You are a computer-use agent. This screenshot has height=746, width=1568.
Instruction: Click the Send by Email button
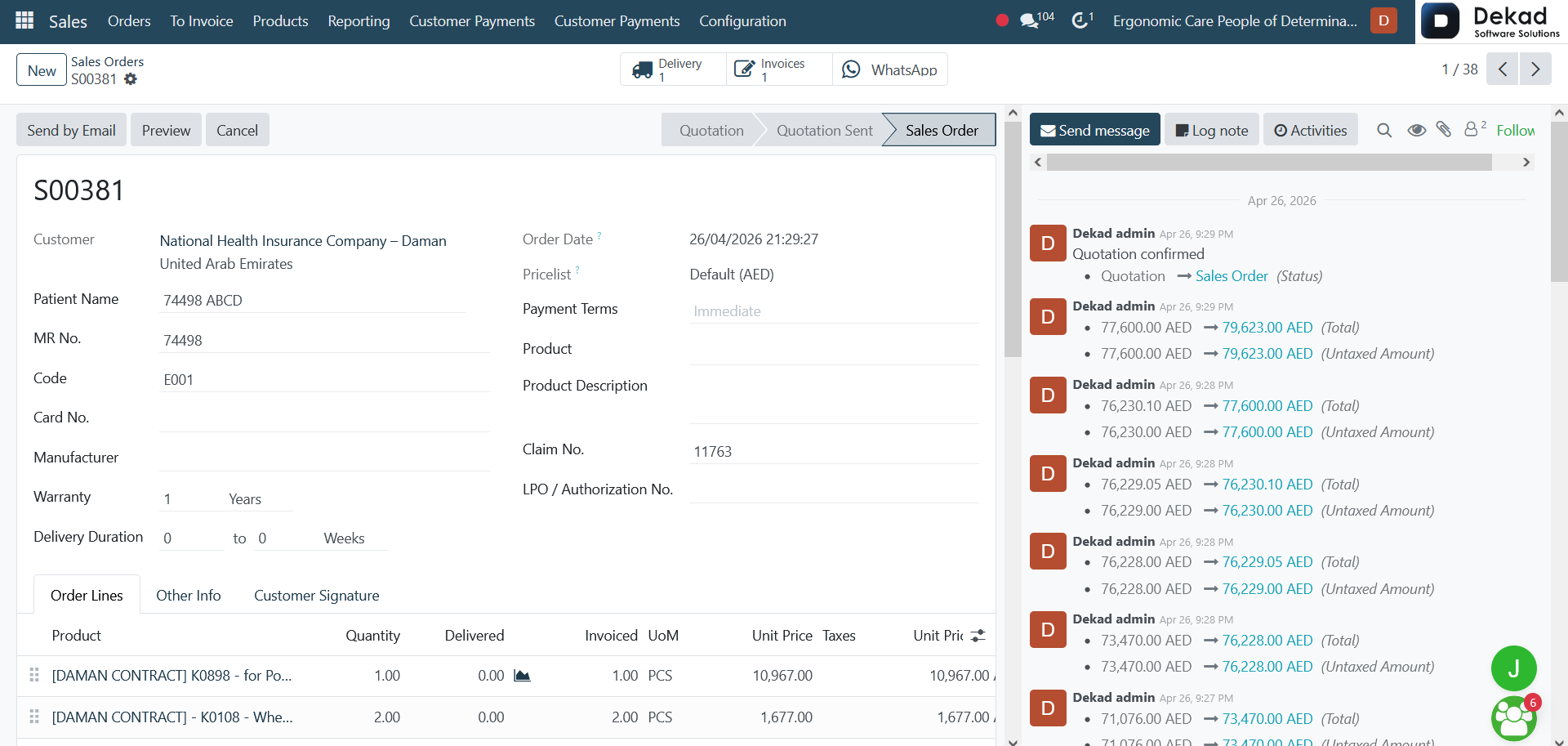[x=72, y=130]
